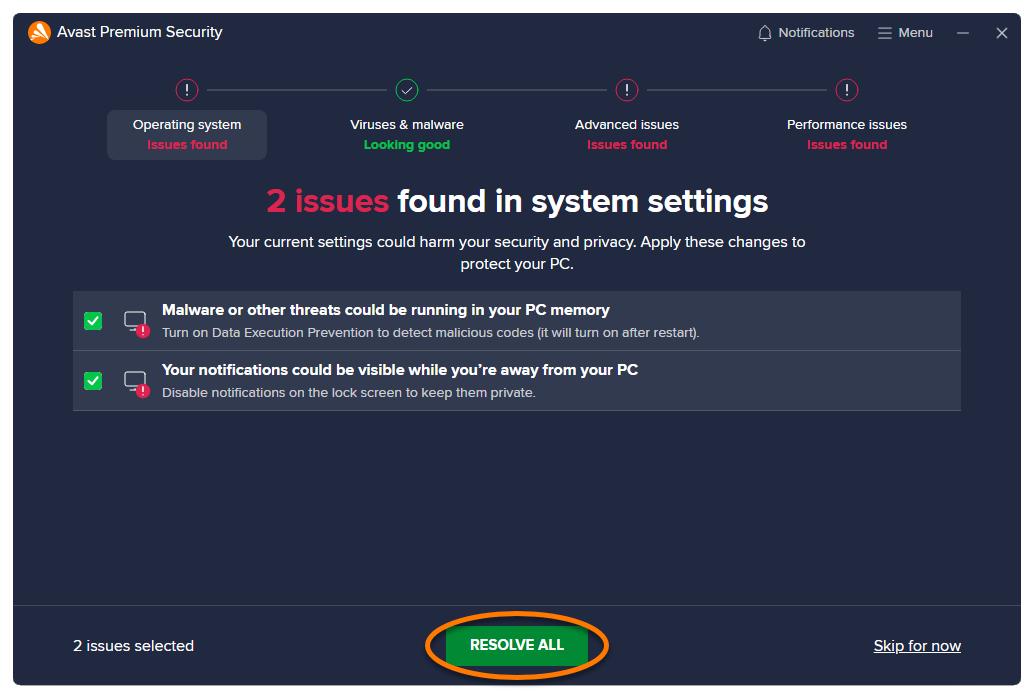The image size is (1035, 698).
Task: Click '2 issues found in system settings' heading
Action: click(x=517, y=201)
